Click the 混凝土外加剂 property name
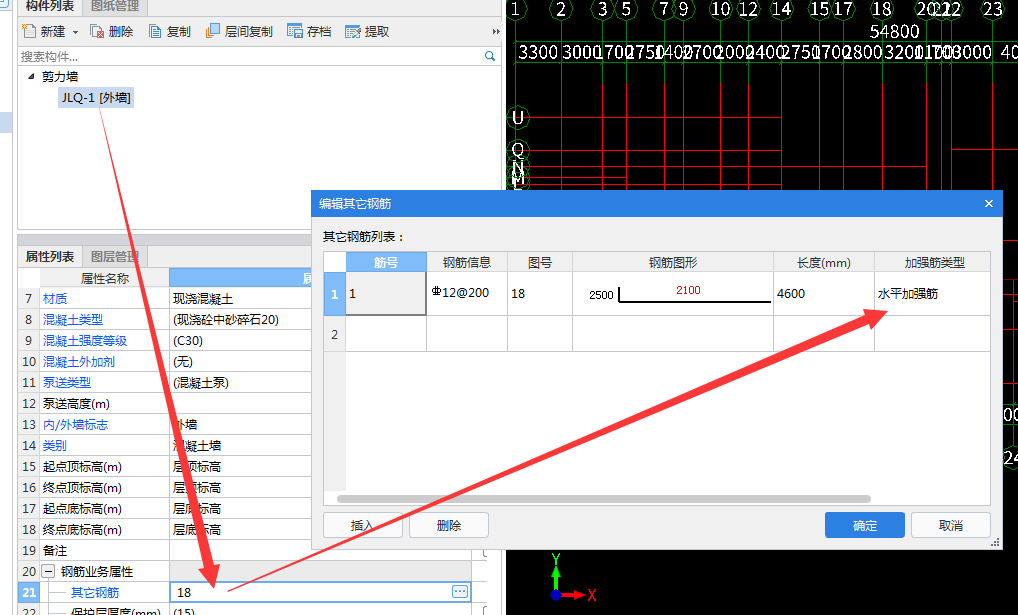 coord(79,362)
